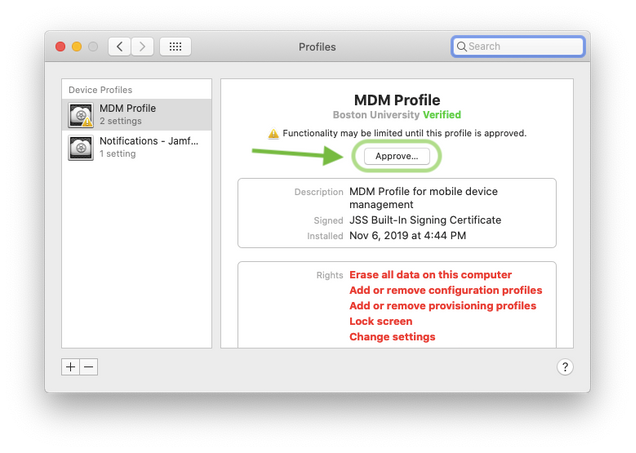Click 'Change settings' right
The height and width of the screenshot is (453, 636).
click(x=392, y=337)
